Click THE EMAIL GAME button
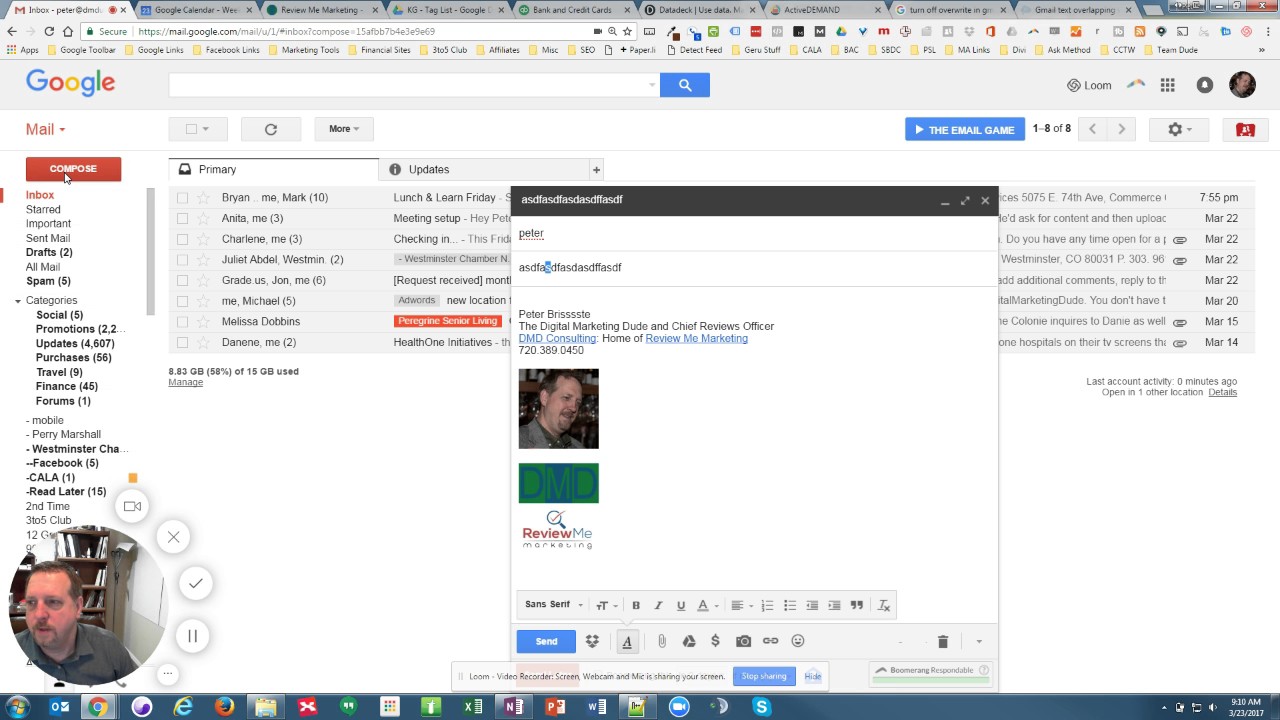The image size is (1280, 720). coord(965,129)
